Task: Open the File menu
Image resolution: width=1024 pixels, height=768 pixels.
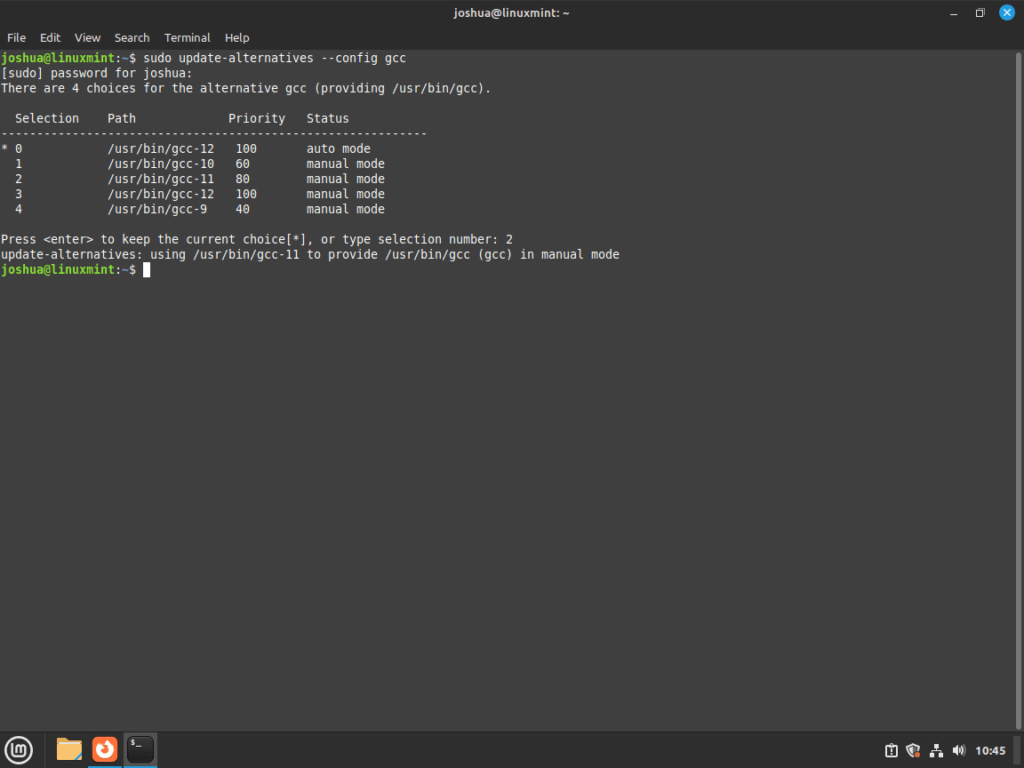Action: (x=16, y=38)
